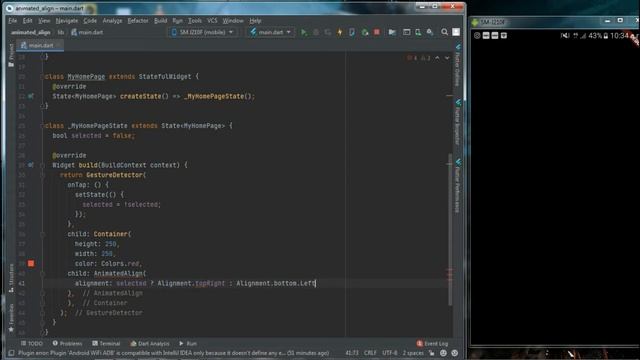Click the editor vertical scrollbar
This screenshot has height=360, width=640.
pos(450,229)
